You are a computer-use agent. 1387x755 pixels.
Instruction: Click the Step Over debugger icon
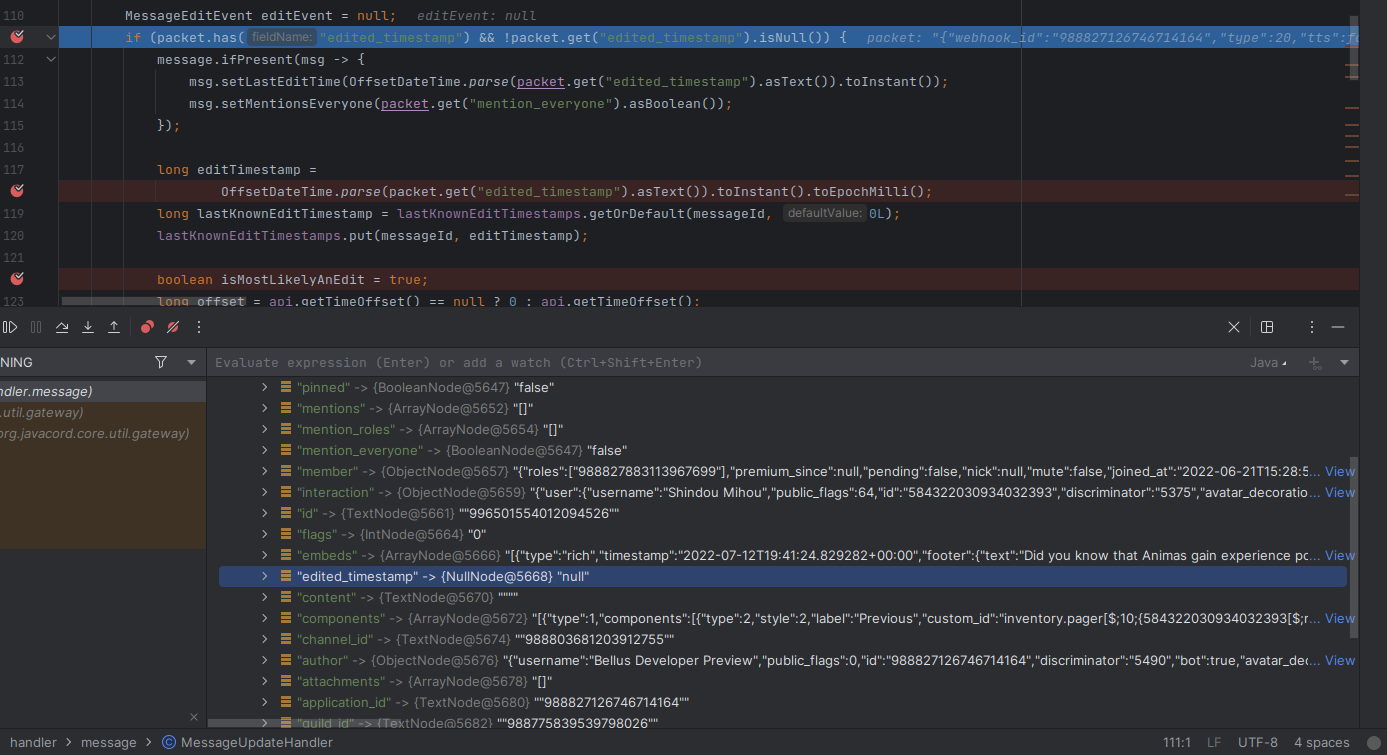point(62,327)
